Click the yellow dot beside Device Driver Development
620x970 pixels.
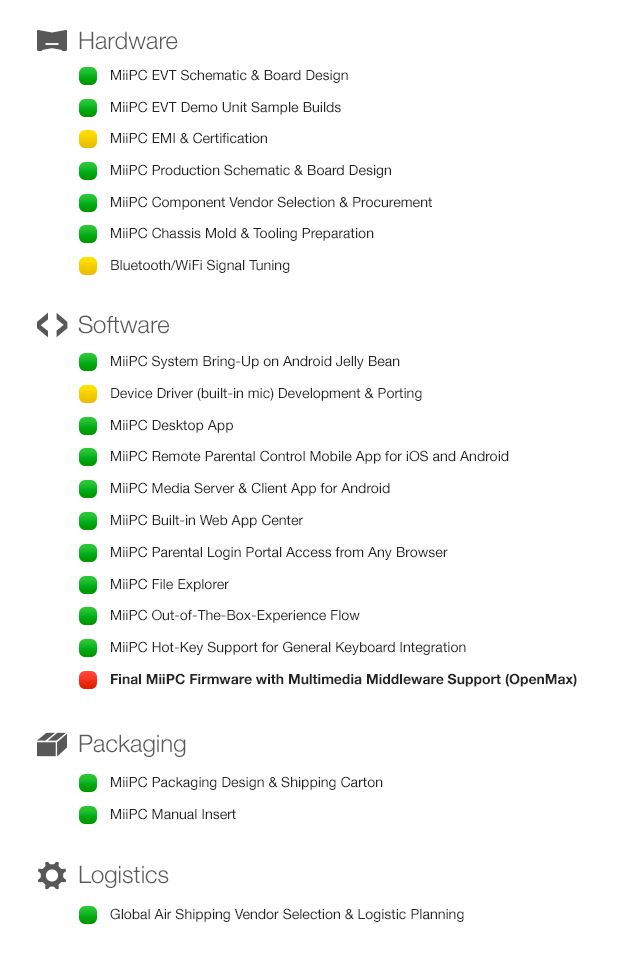[x=88, y=394]
